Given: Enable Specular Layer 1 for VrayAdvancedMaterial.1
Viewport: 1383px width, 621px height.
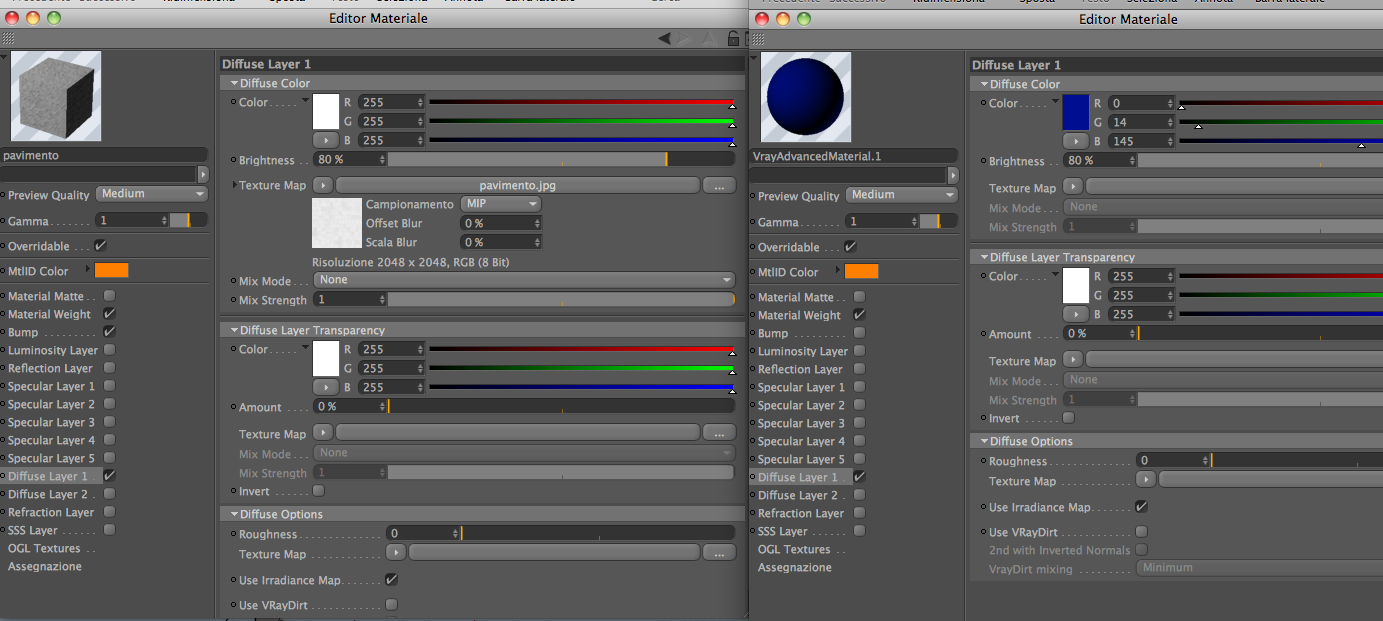Looking at the screenshot, I should pyautogui.click(x=859, y=387).
